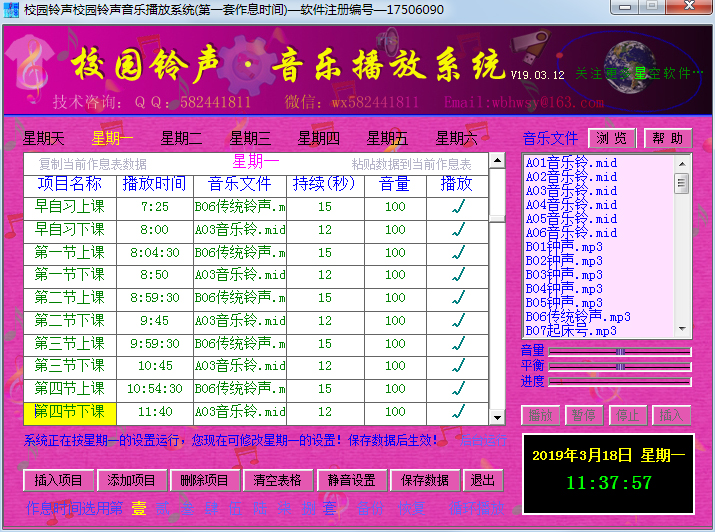715x532 pixels.
Task: Open the 星期天 schedule tab
Action: 44,139
